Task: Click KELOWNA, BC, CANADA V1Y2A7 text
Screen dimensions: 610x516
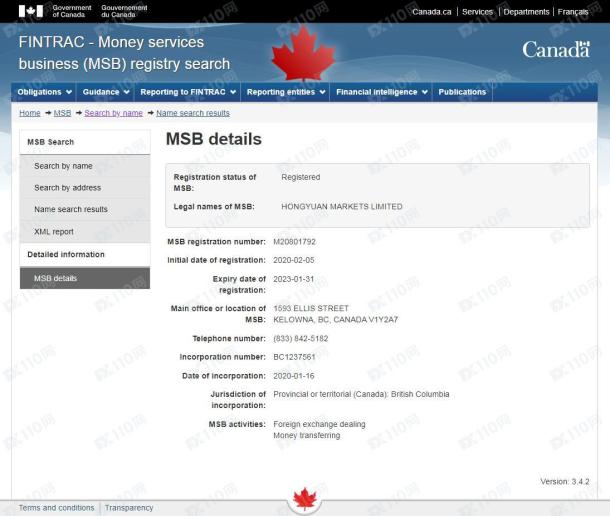Action: [x=336, y=319]
